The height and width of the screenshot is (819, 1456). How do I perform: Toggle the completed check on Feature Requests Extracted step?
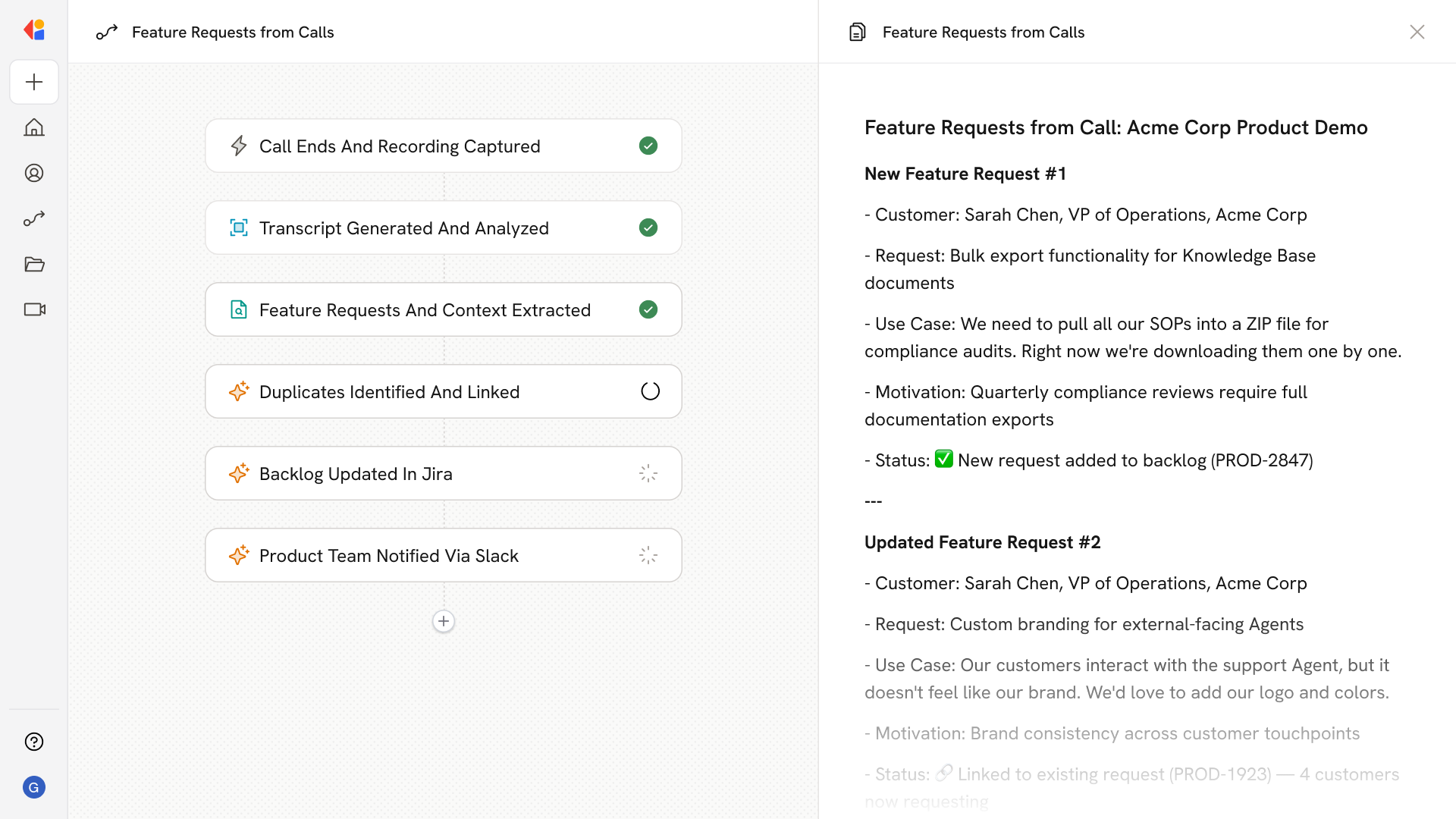pyautogui.click(x=648, y=309)
